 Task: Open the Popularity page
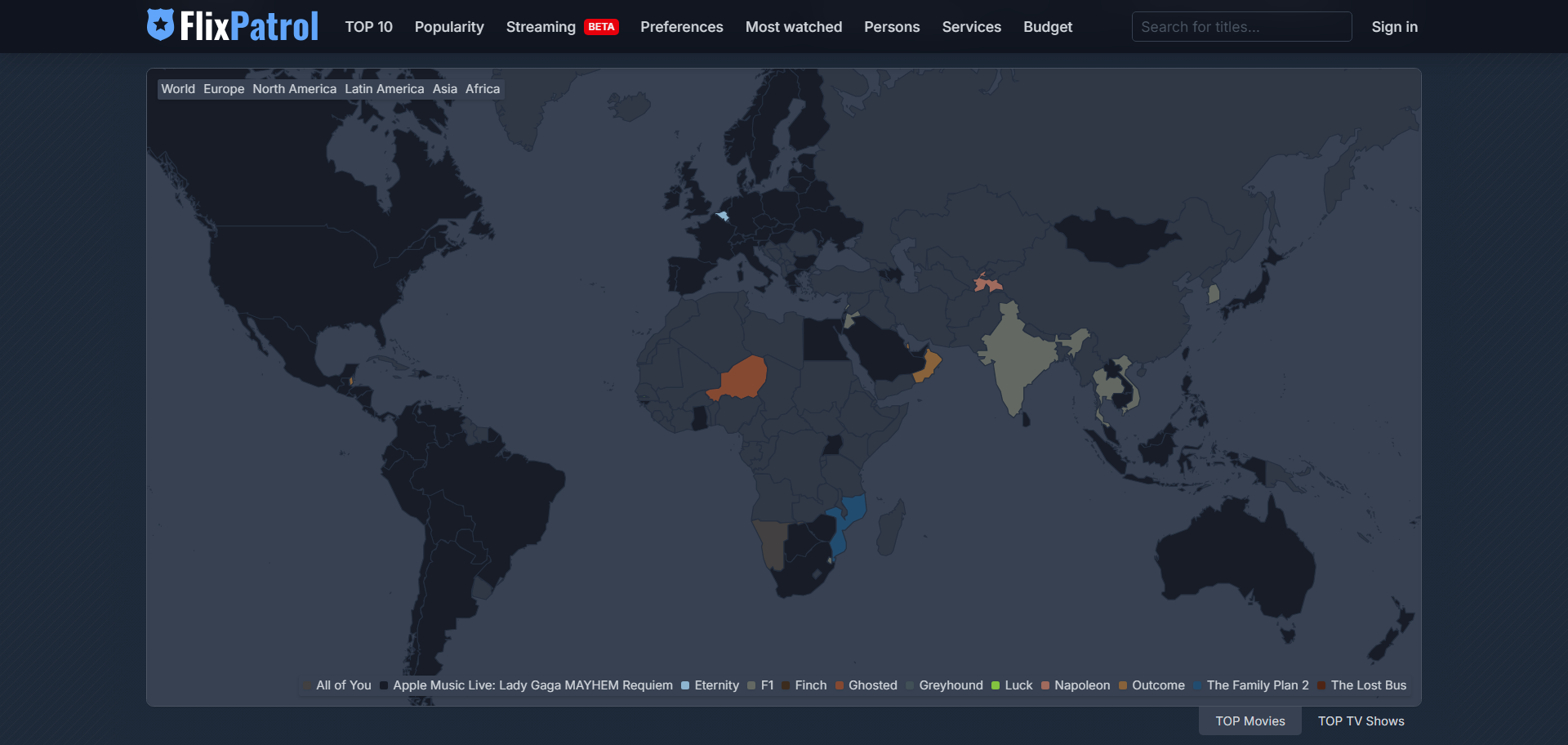tap(449, 27)
